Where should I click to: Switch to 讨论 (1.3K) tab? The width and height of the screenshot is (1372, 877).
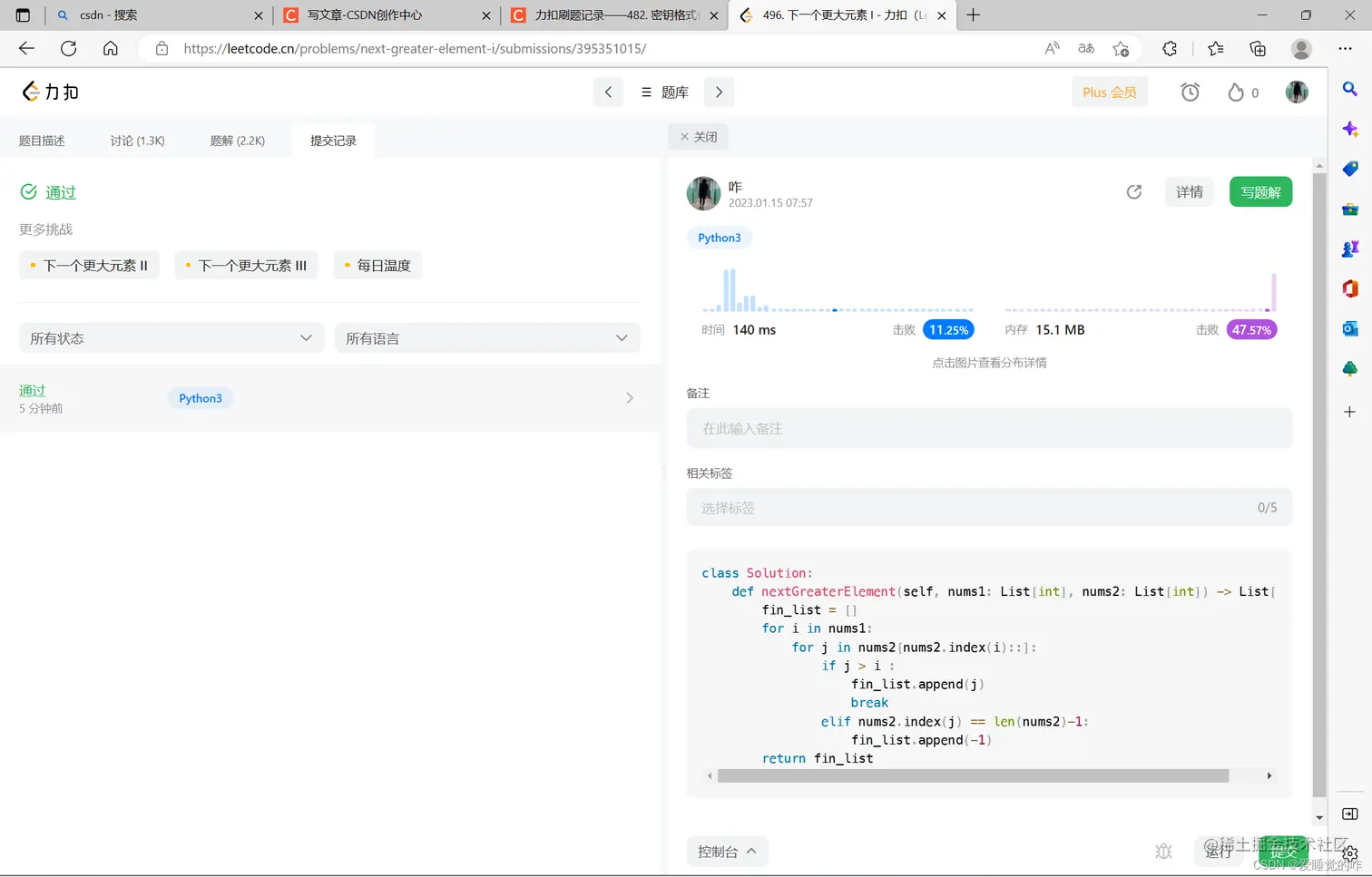point(137,141)
